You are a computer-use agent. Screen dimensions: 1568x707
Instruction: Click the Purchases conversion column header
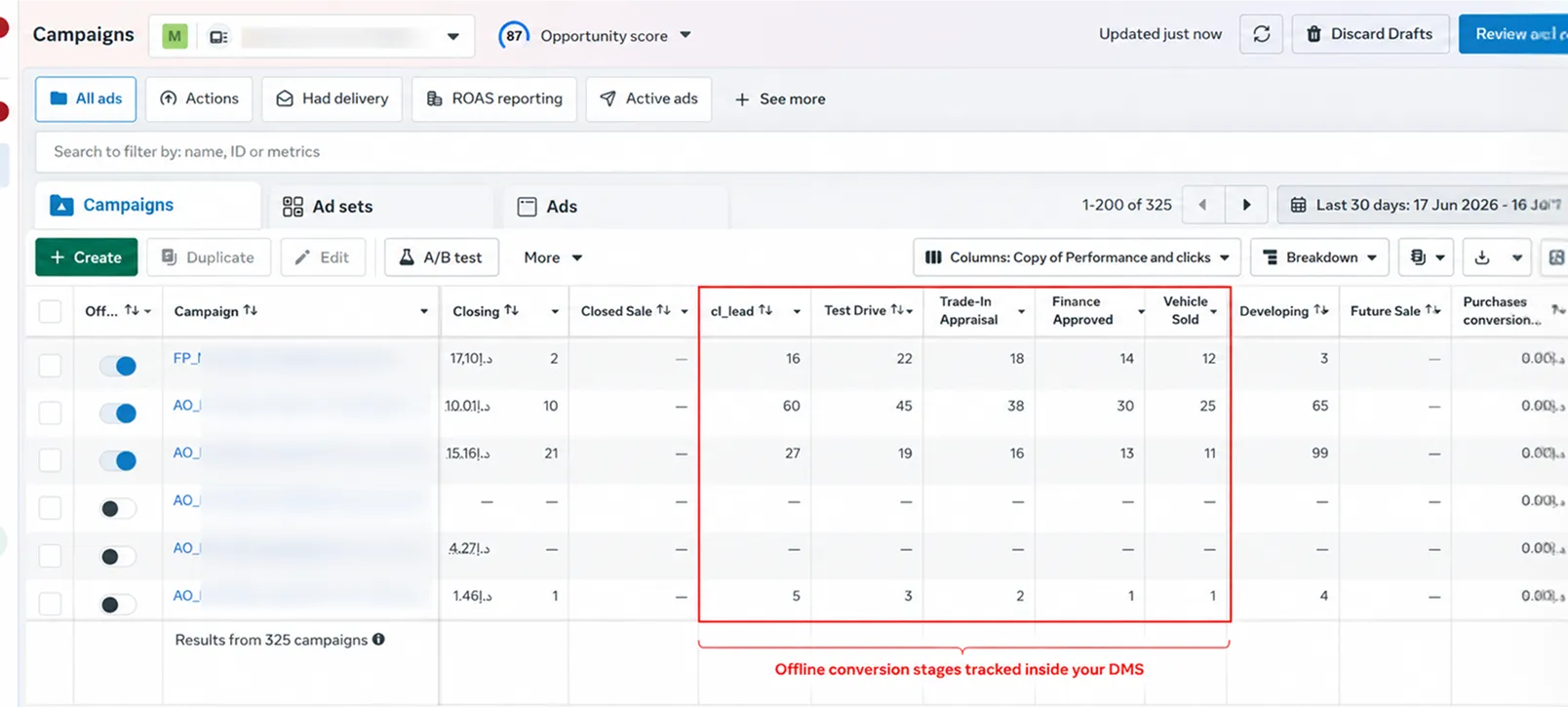click(1502, 311)
